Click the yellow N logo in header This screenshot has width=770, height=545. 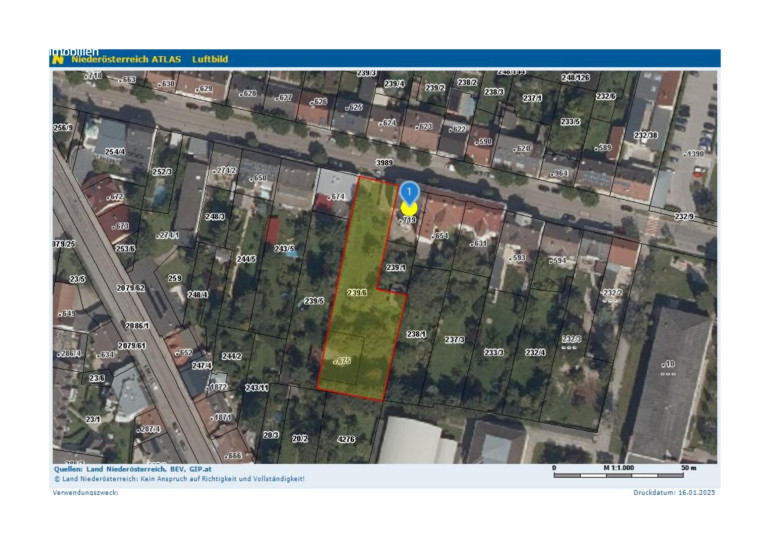tap(58, 60)
